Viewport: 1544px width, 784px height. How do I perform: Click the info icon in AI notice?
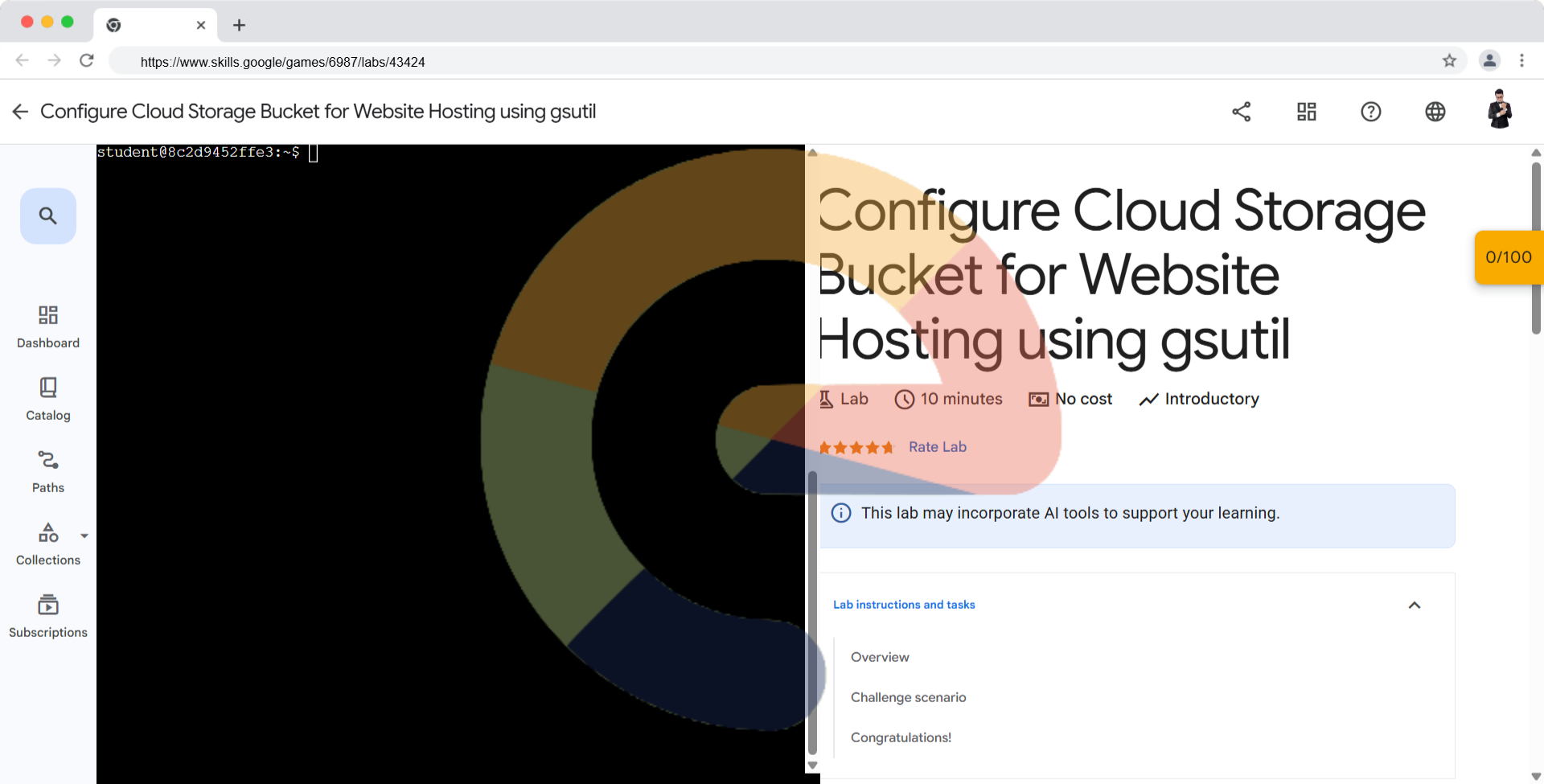(841, 513)
